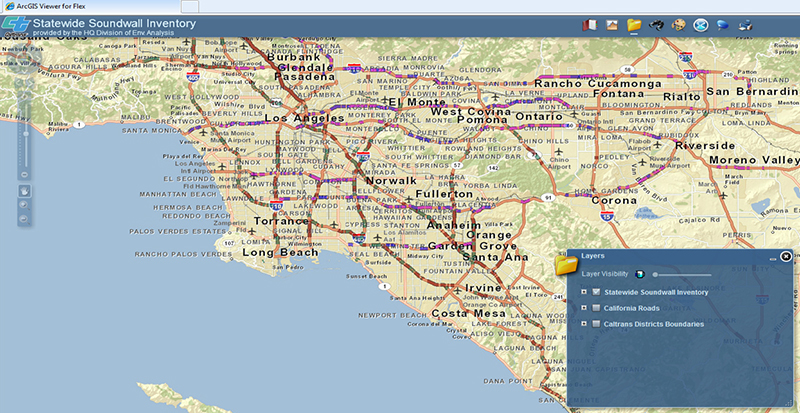This screenshot has height=413, width=800.
Task: Expand the Statewide Soundwall Inventory layer
Action: pyautogui.click(x=584, y=293)
